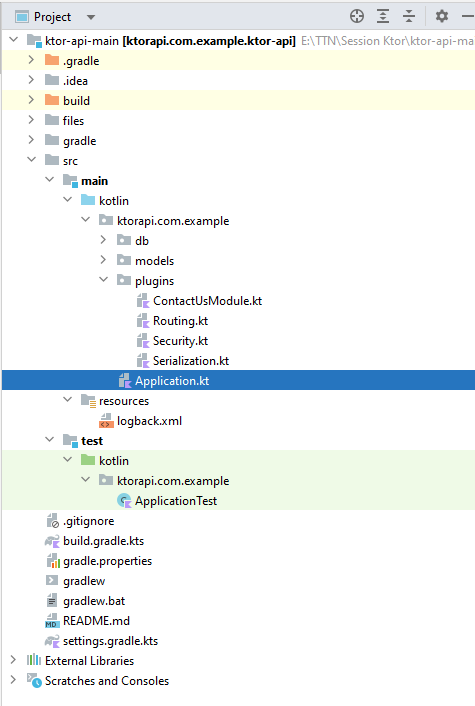Select Security.kt in the tree
Screen dimensions: 475x706
click(180, 341)
